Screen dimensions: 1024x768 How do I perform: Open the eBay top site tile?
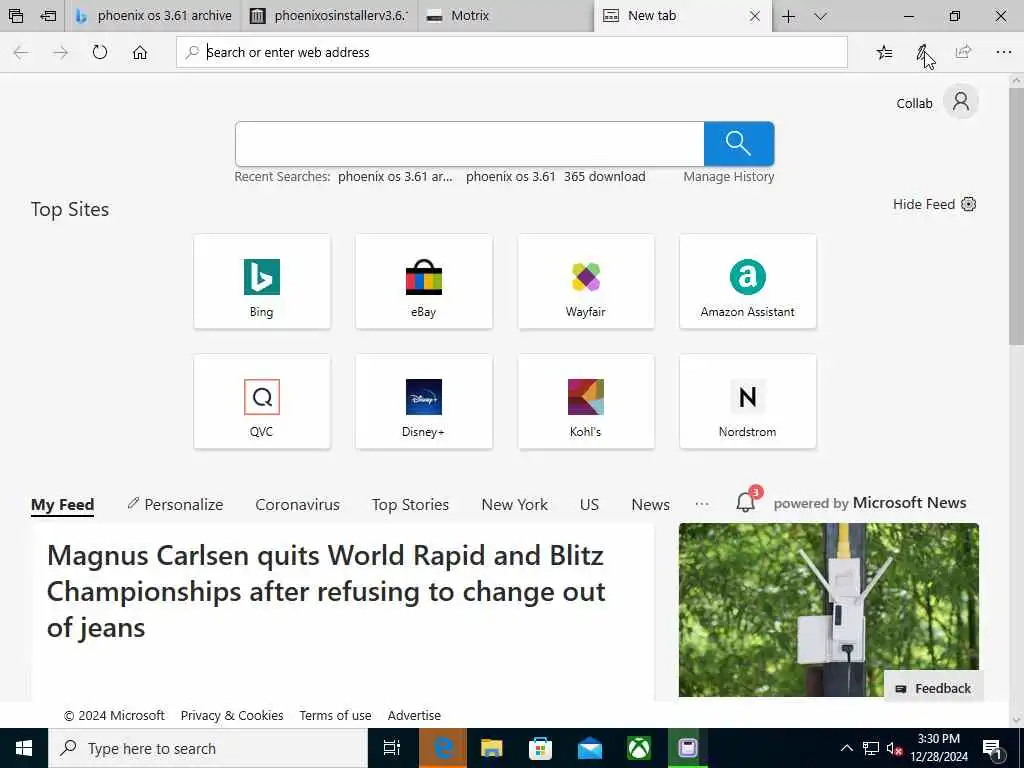coord(424,281)
